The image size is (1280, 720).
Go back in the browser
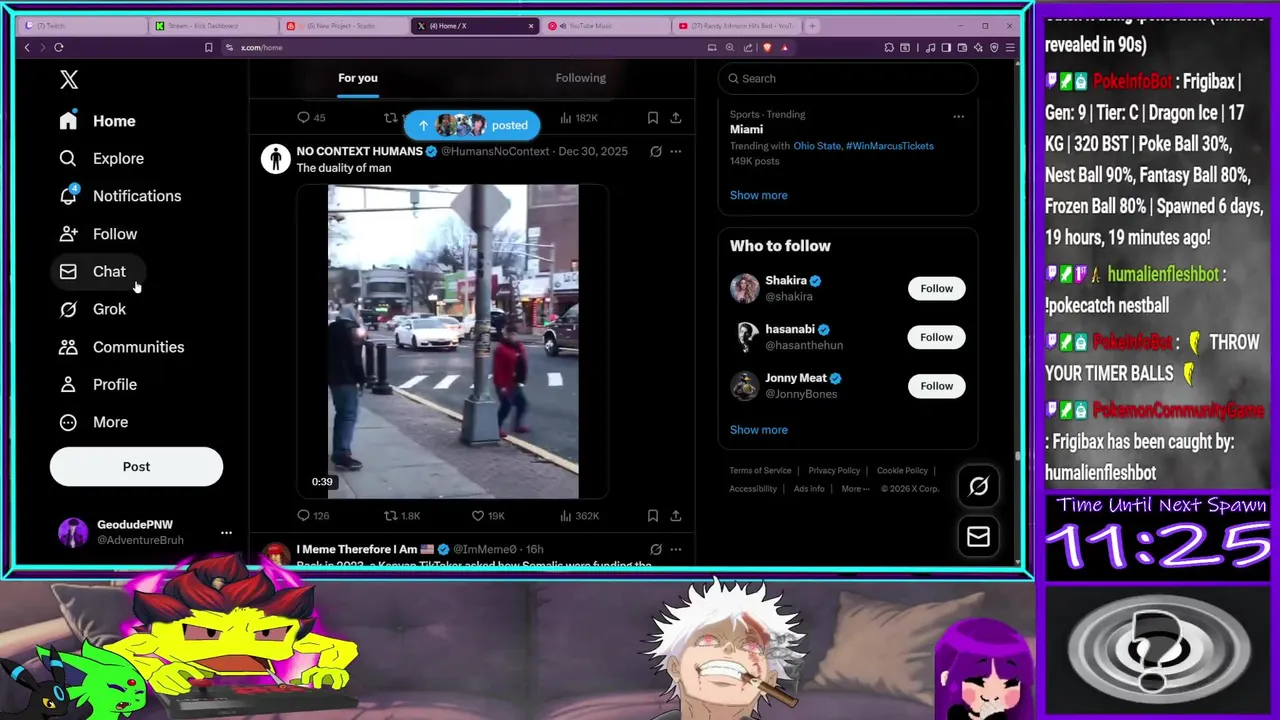click(27, 47)
